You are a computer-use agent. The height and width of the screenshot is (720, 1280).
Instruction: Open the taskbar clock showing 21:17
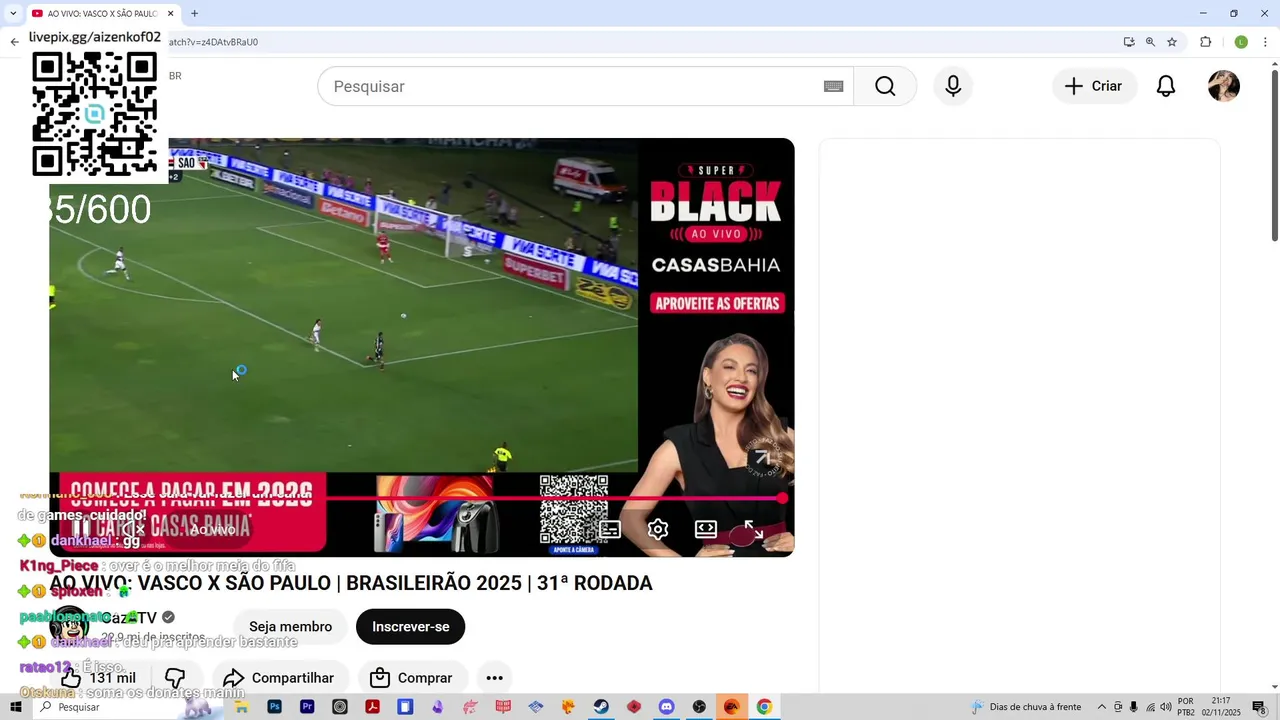1221,707
